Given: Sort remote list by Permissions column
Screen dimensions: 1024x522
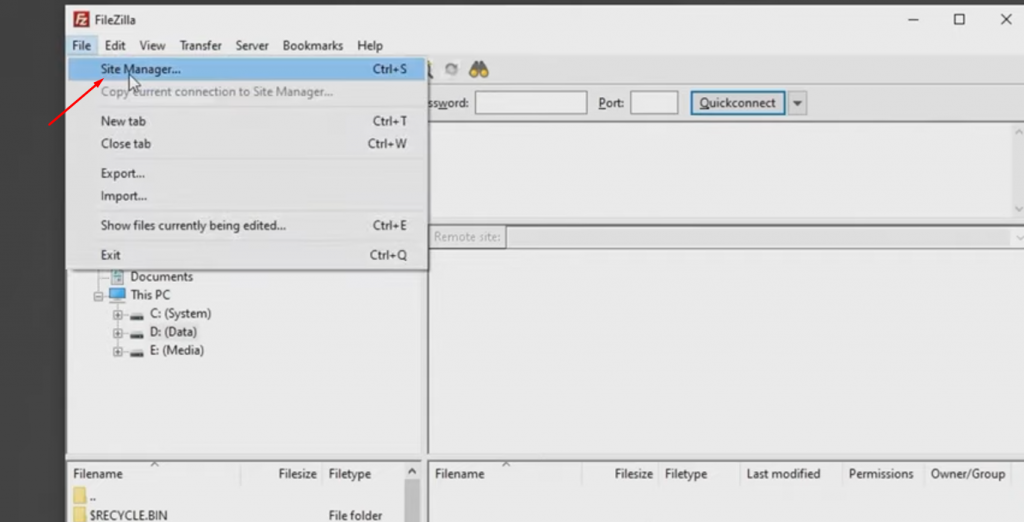Looking at the screenshot, I should pyautogui.click(x=882, y=474).
